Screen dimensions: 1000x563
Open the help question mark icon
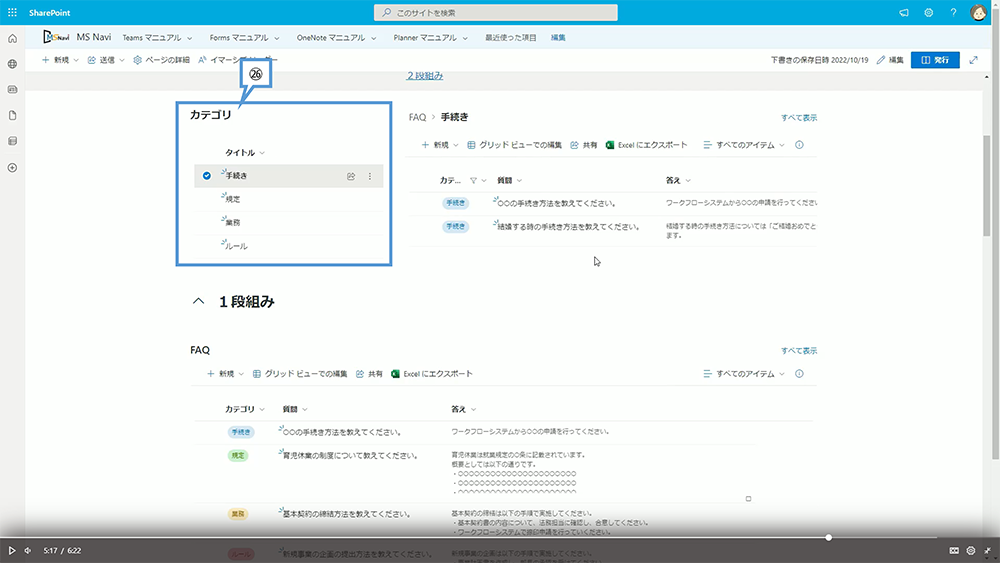point(953,13)
